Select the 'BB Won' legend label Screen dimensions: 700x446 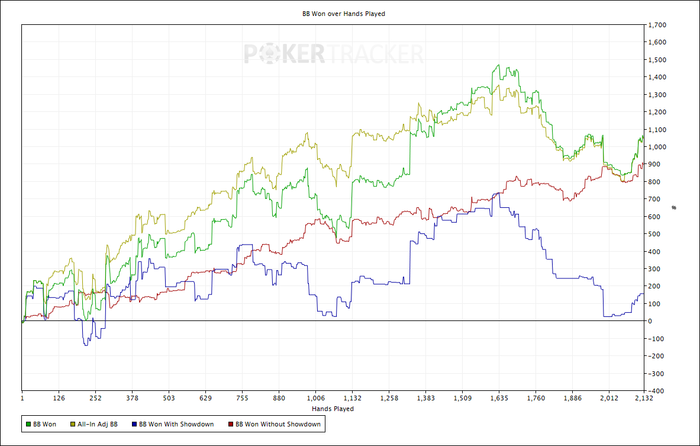pyautogui.click(x=45, y=424)
